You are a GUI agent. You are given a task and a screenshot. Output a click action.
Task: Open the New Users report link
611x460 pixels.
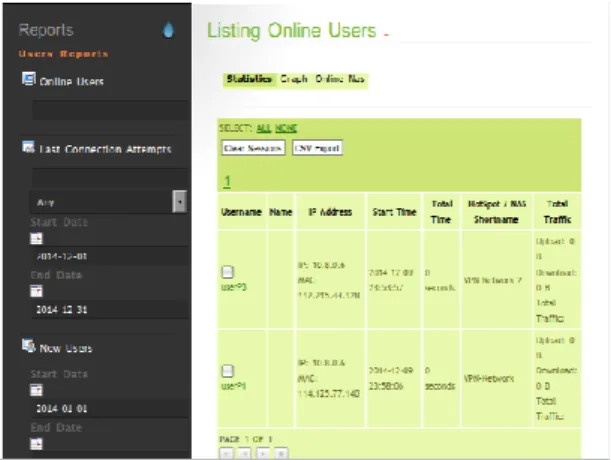(x=66, y=348)
